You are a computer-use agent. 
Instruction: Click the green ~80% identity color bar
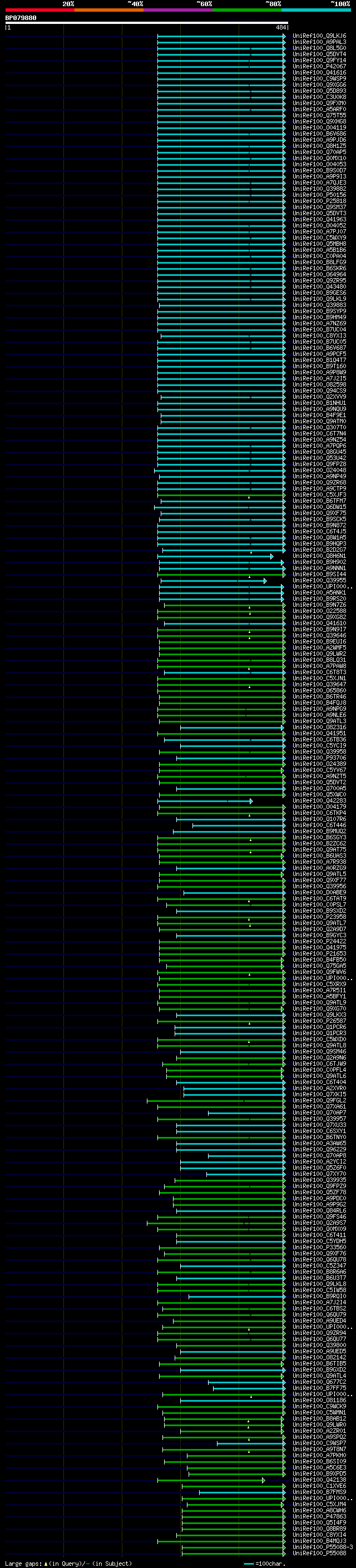click(247, 10)
